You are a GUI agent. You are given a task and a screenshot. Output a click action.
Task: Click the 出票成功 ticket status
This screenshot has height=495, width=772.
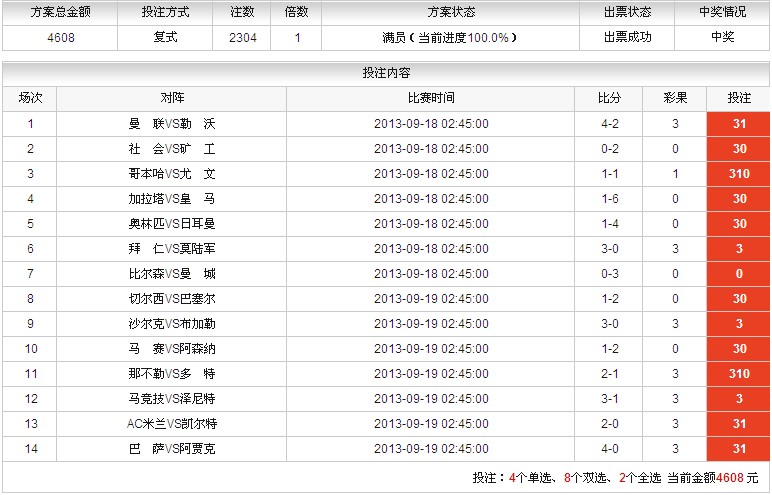(627, 38)
